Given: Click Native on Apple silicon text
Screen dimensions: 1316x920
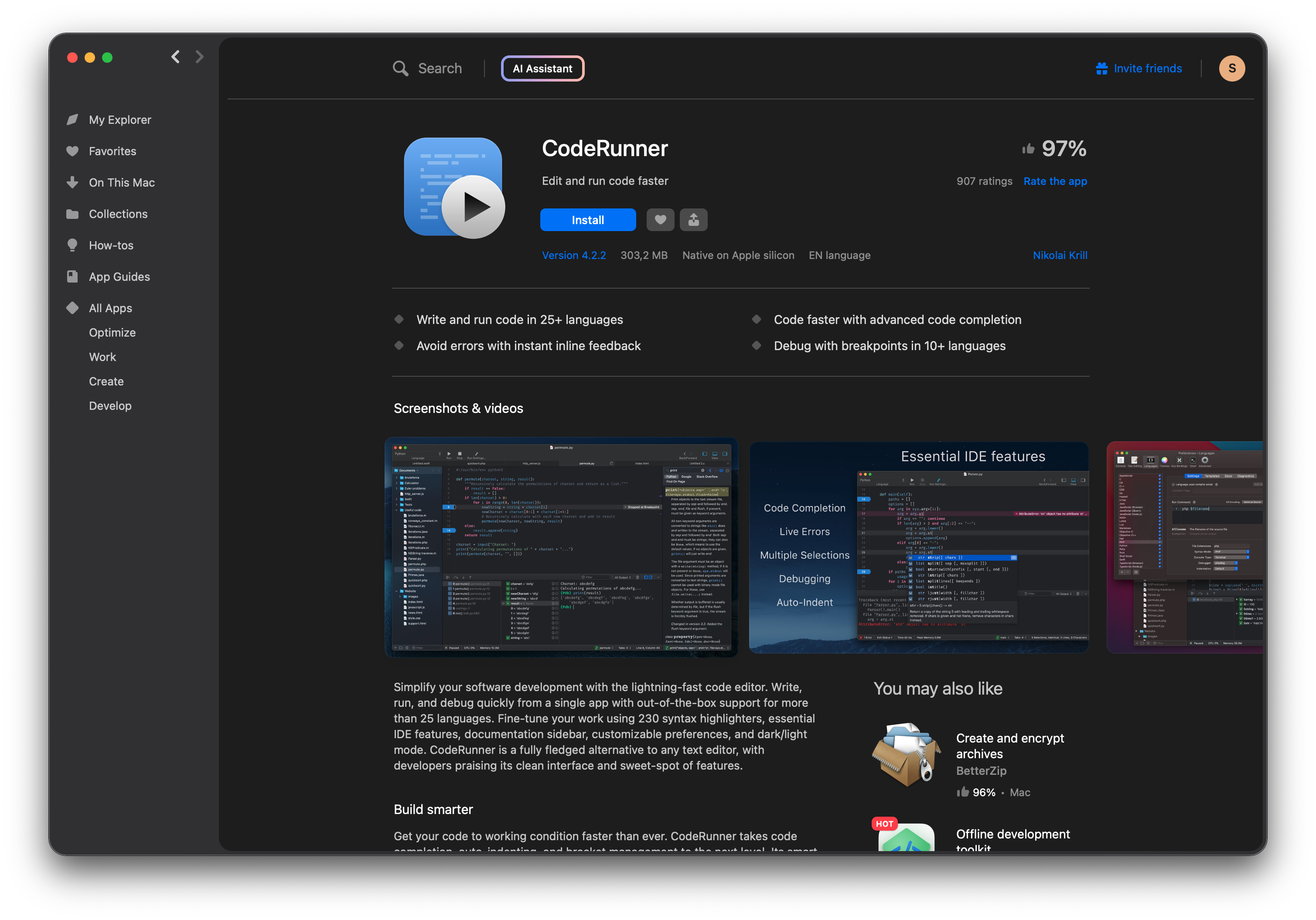Looking at the screenshot, I should pos(738,256).
